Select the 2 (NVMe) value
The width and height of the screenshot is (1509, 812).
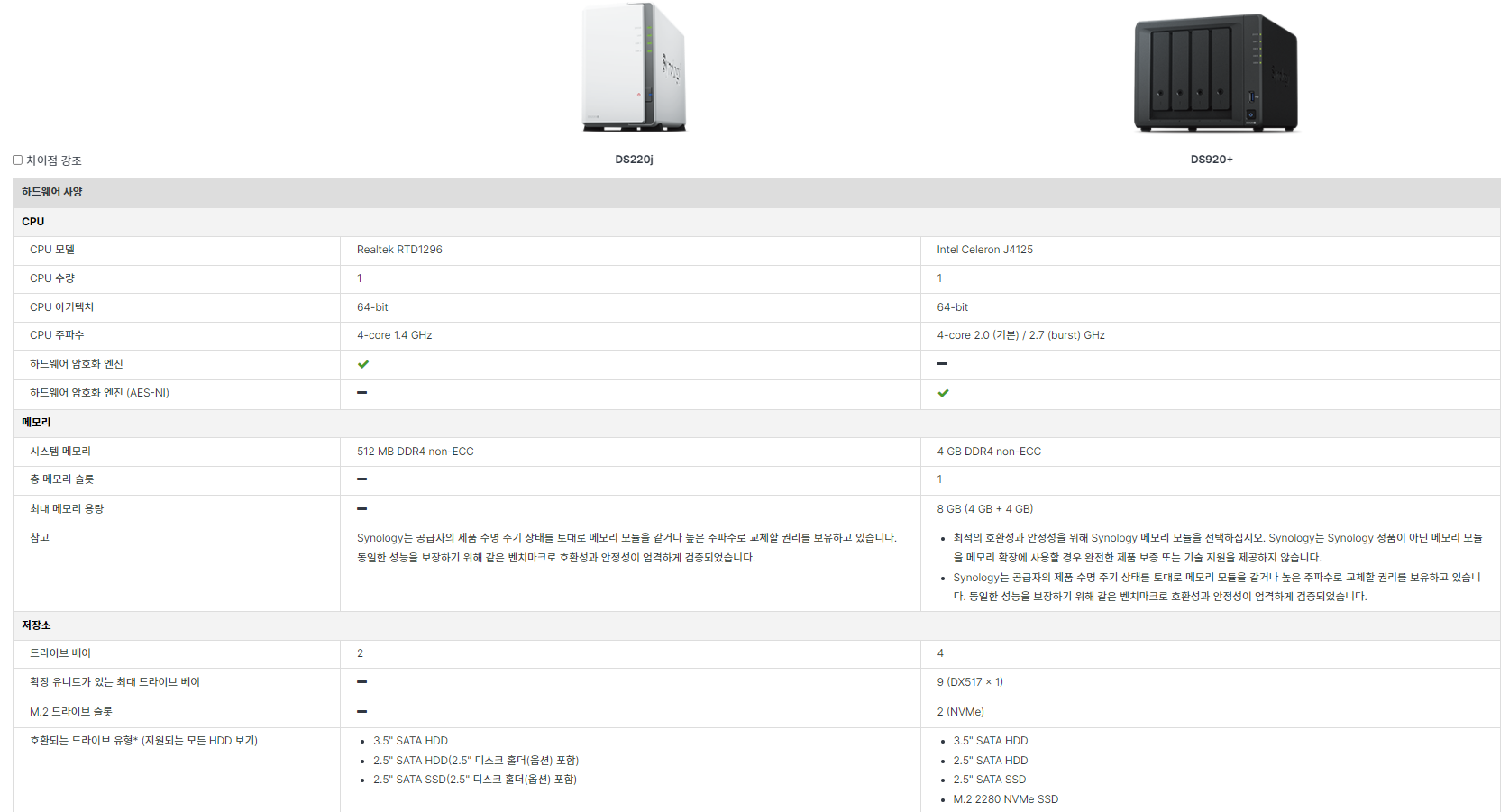pyautogui.click(x=960, y=712)
